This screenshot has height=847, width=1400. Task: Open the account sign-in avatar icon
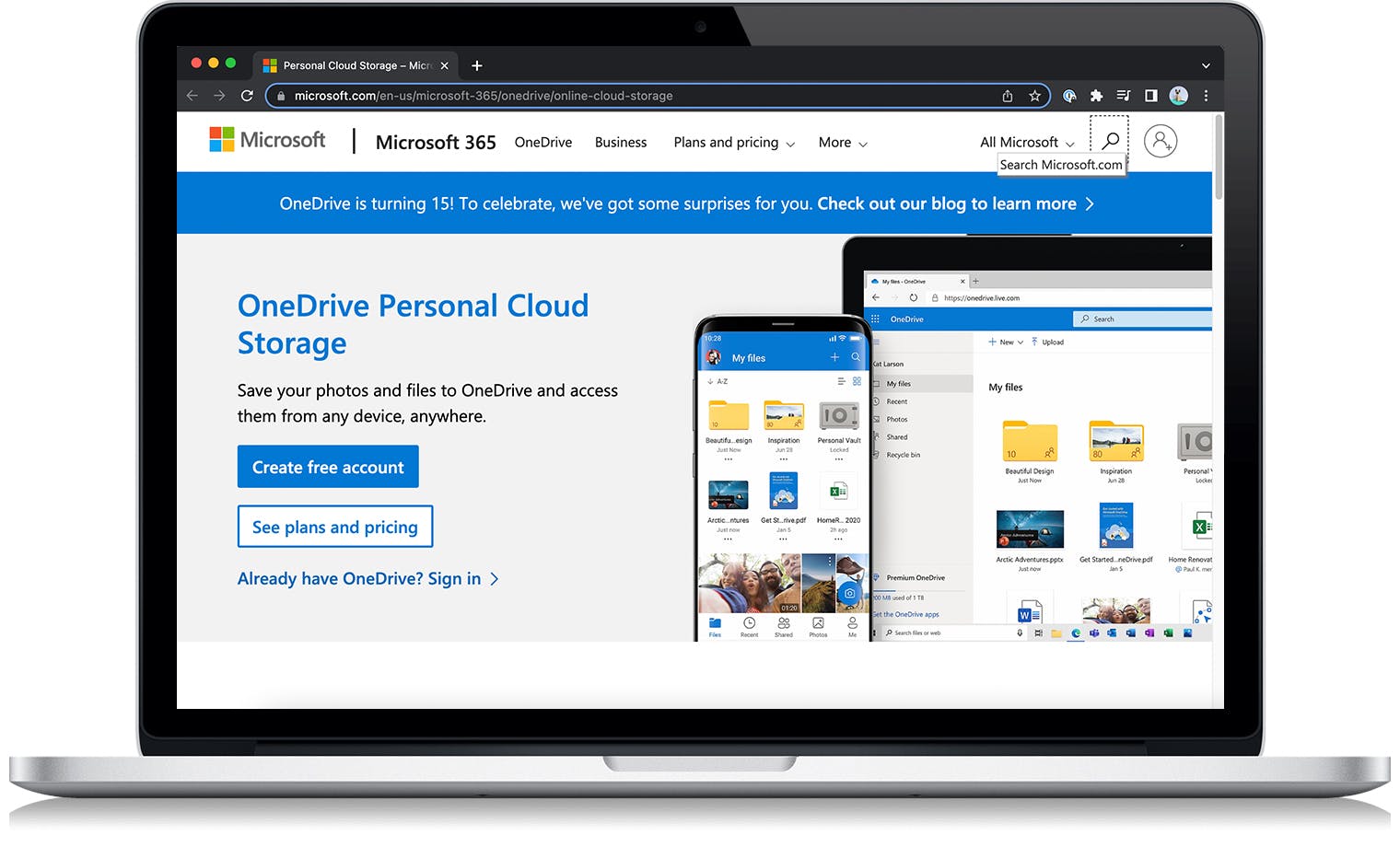tap(1160, 141)
